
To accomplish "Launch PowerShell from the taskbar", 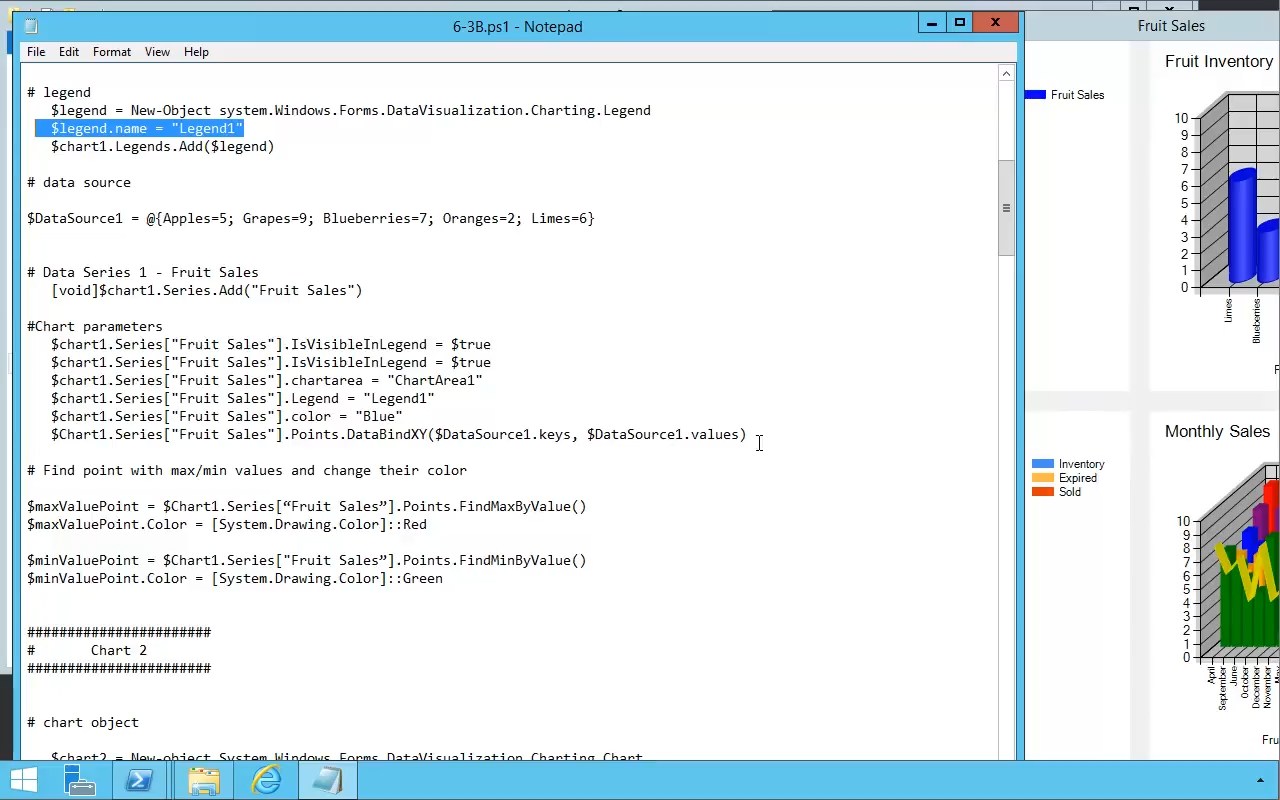I will pos(140,780).
